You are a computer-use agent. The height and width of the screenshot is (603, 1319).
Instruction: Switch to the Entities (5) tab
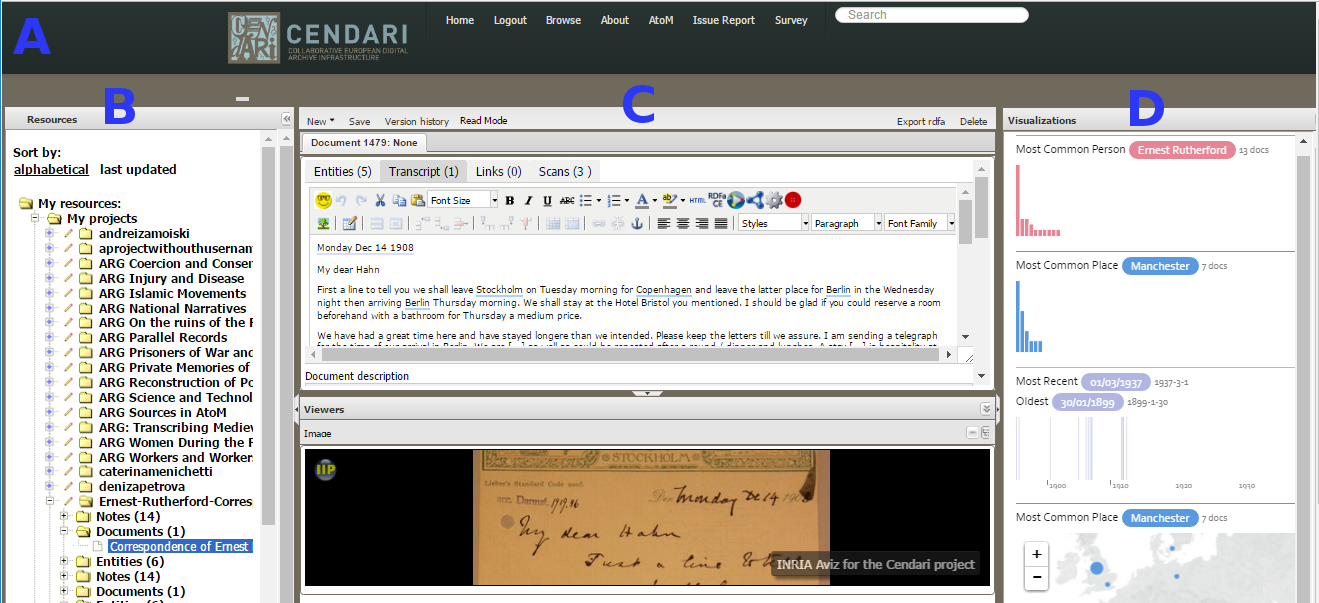[342, 172]
